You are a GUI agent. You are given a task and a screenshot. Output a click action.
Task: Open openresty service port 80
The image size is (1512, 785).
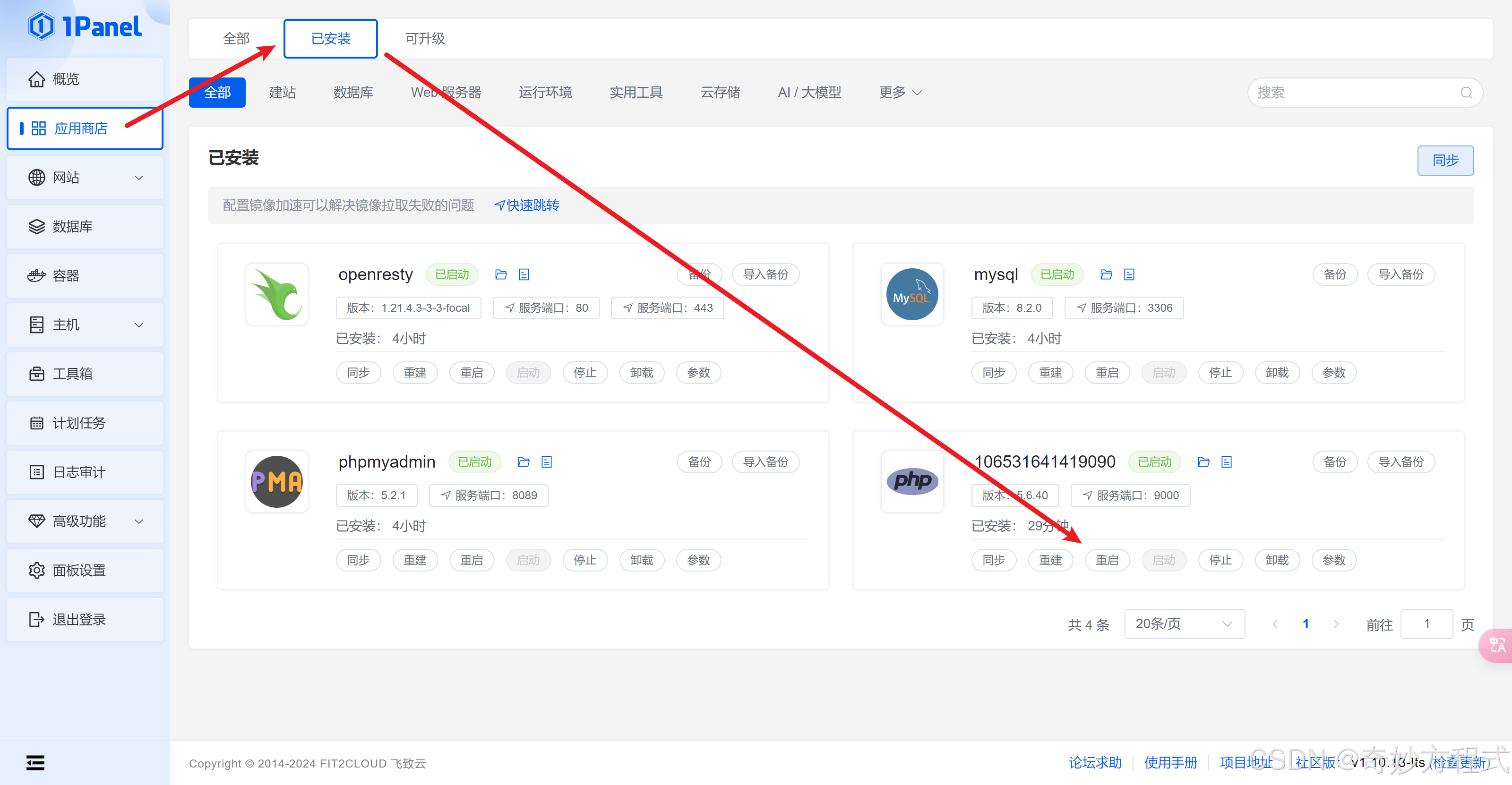[546, 308]
